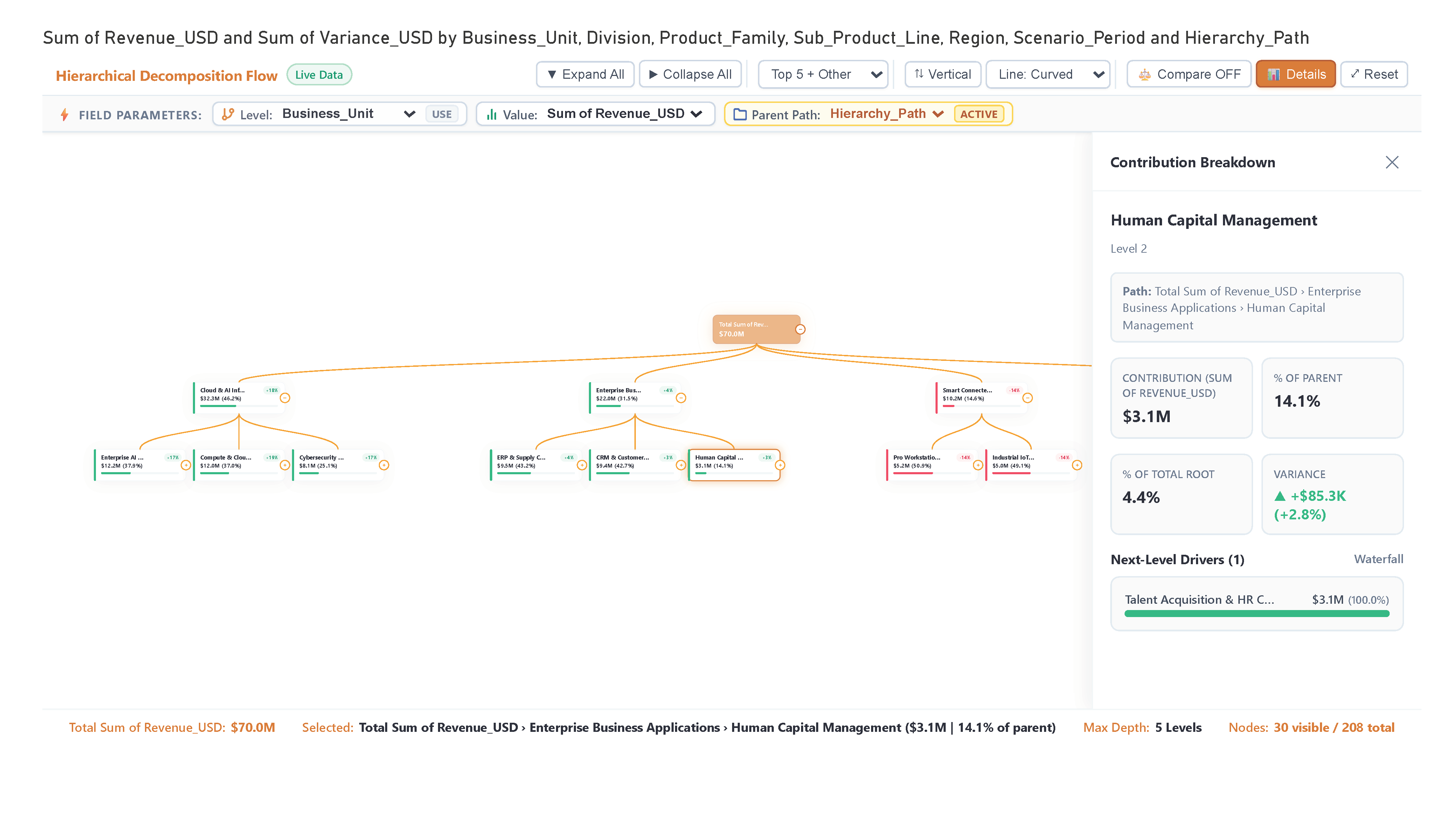Expand the Human Capital node
This screenshot has width=1453, height=840.
[780, 465]
